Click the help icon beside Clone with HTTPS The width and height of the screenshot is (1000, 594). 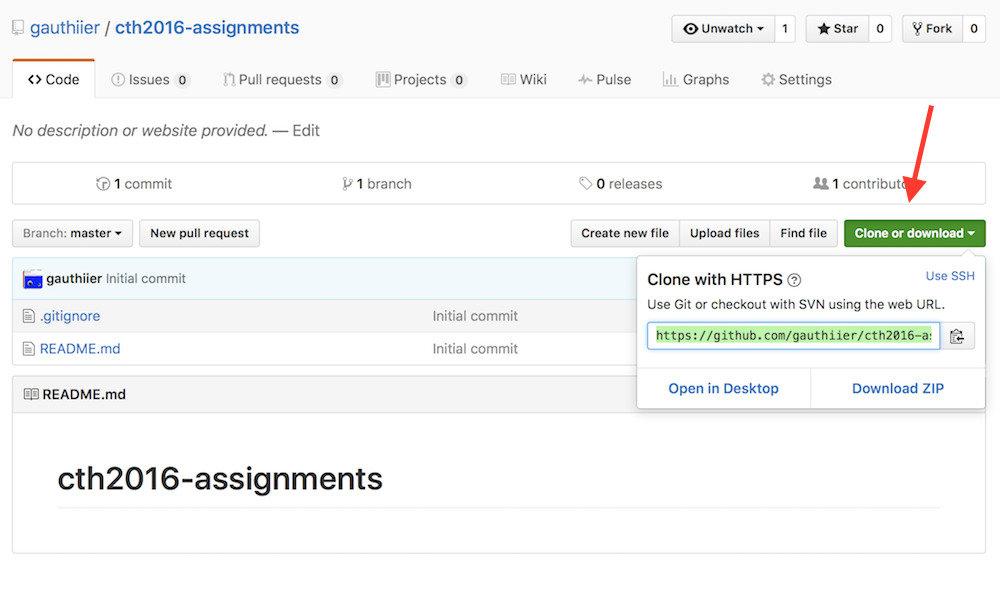pyautogui.click(x=794, y=281)
